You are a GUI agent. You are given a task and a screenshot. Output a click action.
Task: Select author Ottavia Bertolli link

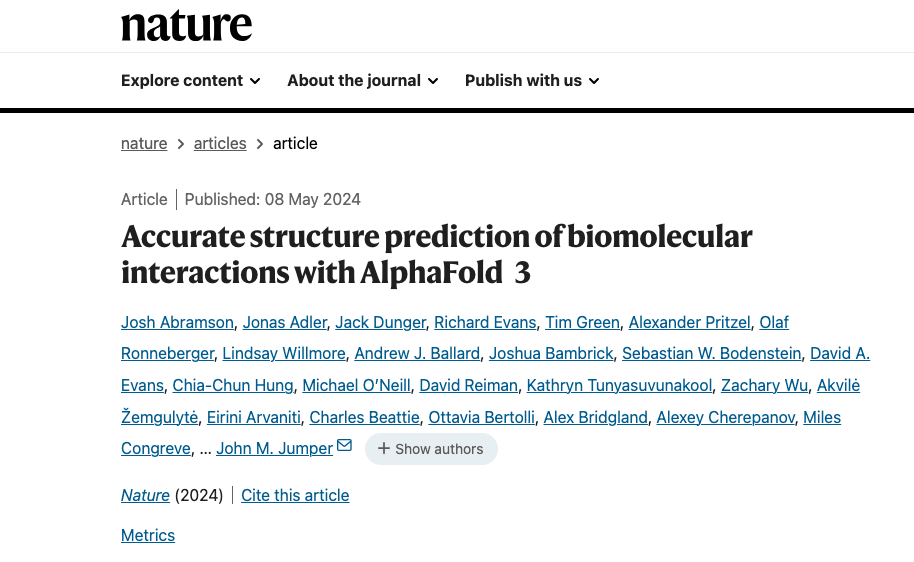point(481,417)
